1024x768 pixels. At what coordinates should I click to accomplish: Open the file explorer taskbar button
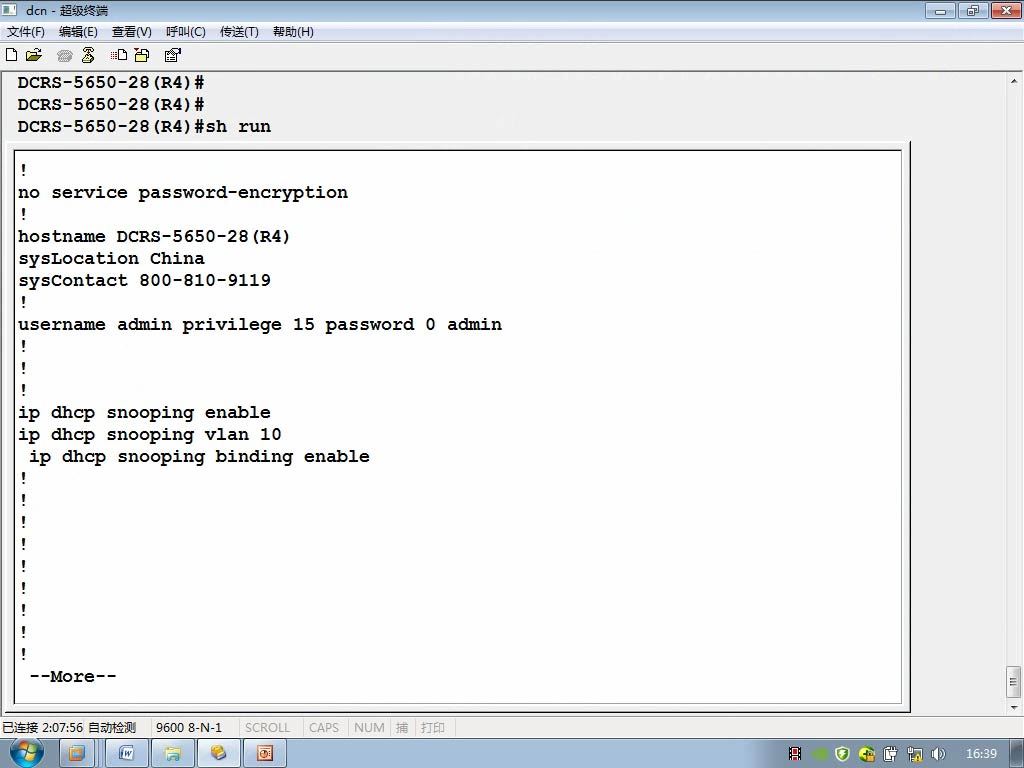(x=172, y=754)
